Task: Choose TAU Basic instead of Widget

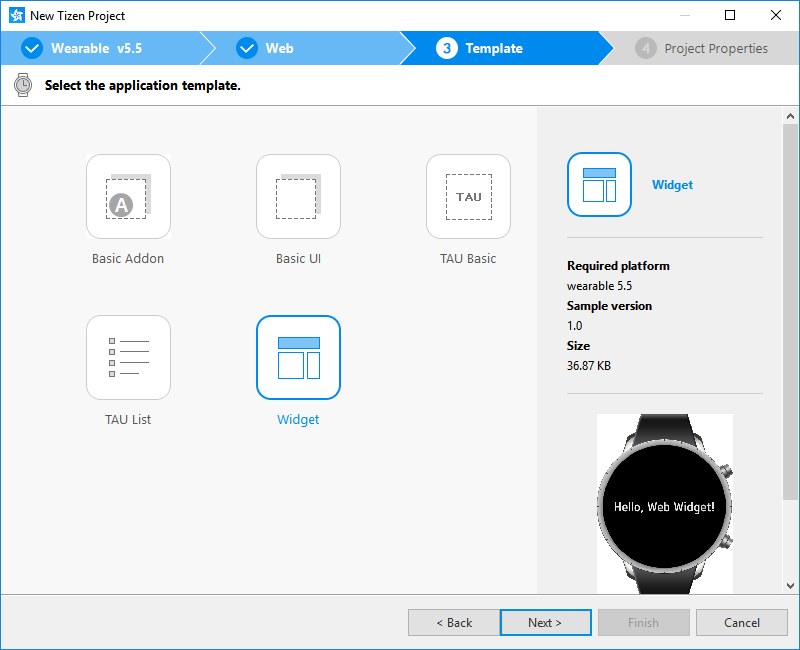Action: 468,196
